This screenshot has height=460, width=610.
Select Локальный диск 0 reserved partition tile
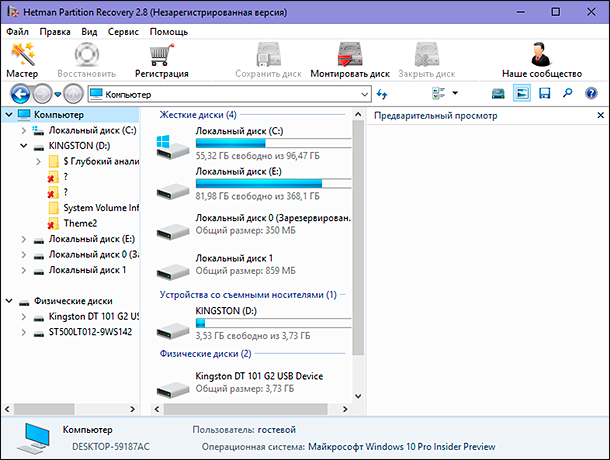(253, 224)
